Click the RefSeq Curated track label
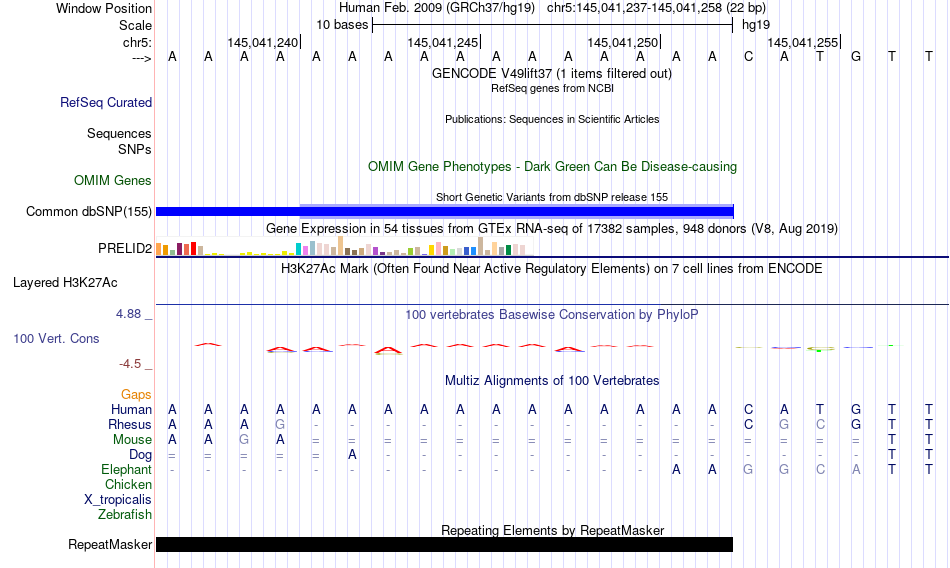Viewport: 950px width, 568px height. click(106, 102)
